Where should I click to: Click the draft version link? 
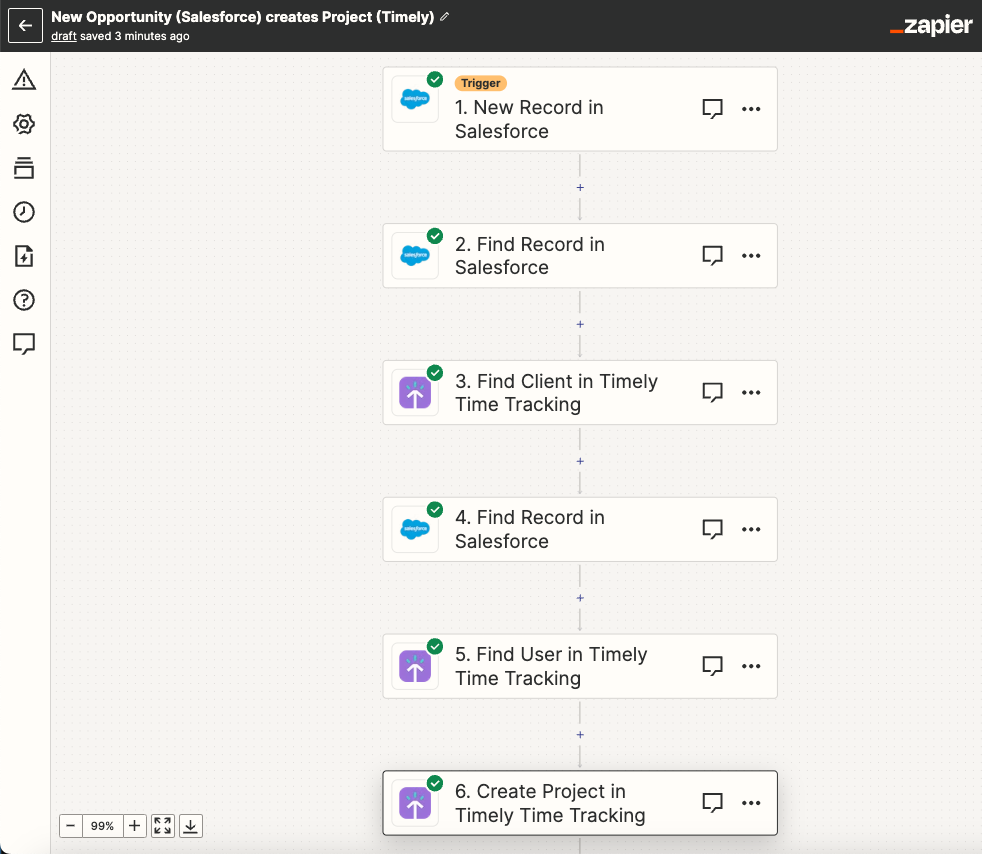pos(64,36)
